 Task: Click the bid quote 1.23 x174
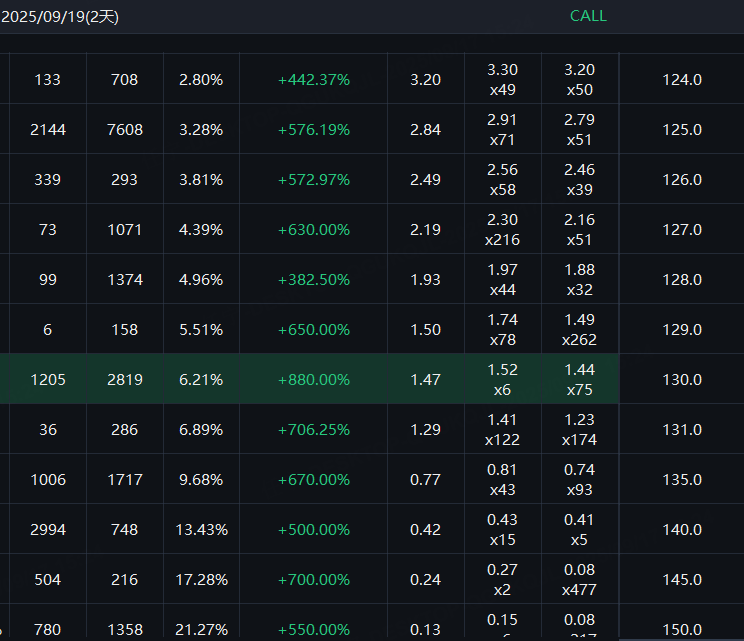[x=579, y=430]
